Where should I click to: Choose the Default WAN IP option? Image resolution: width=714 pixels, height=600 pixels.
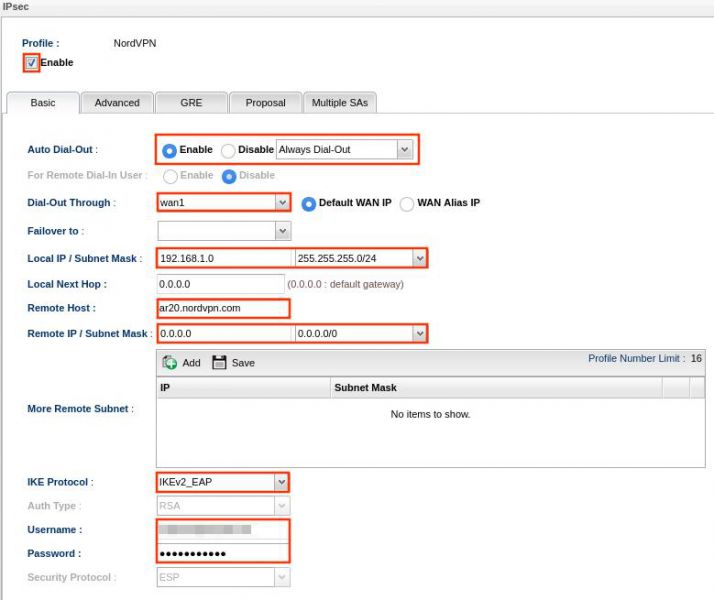point(308,204)
